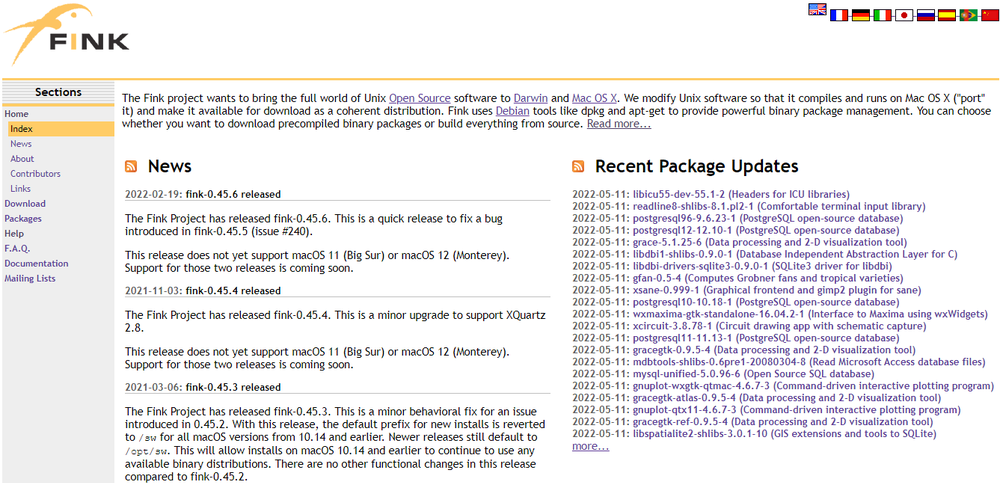Click the 2022-02-19 news date
This screenshot has height=483, width=1000.
click(x=154, y=194)
